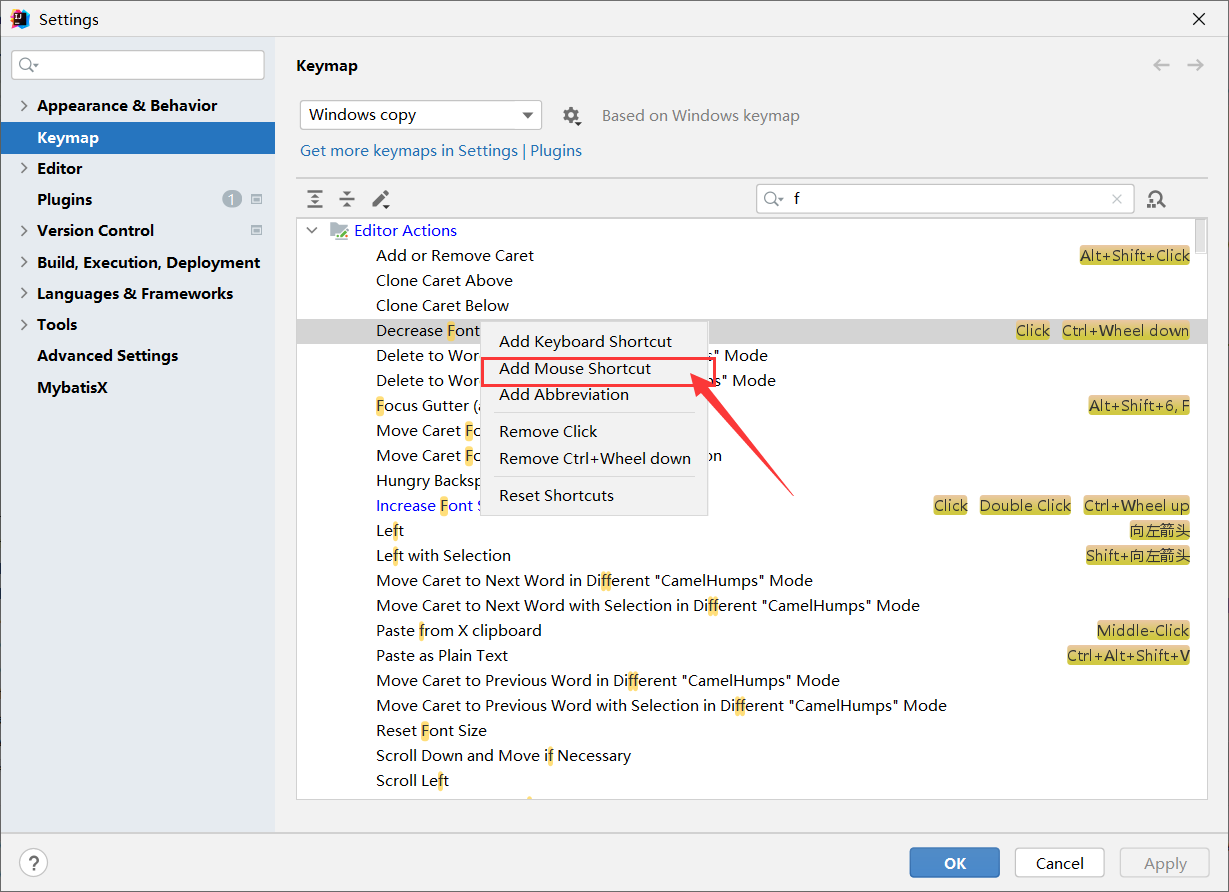Choose Add Mouse Shortcut from context menu
The image size is (1229, 892).
click(x=575, y=369)
